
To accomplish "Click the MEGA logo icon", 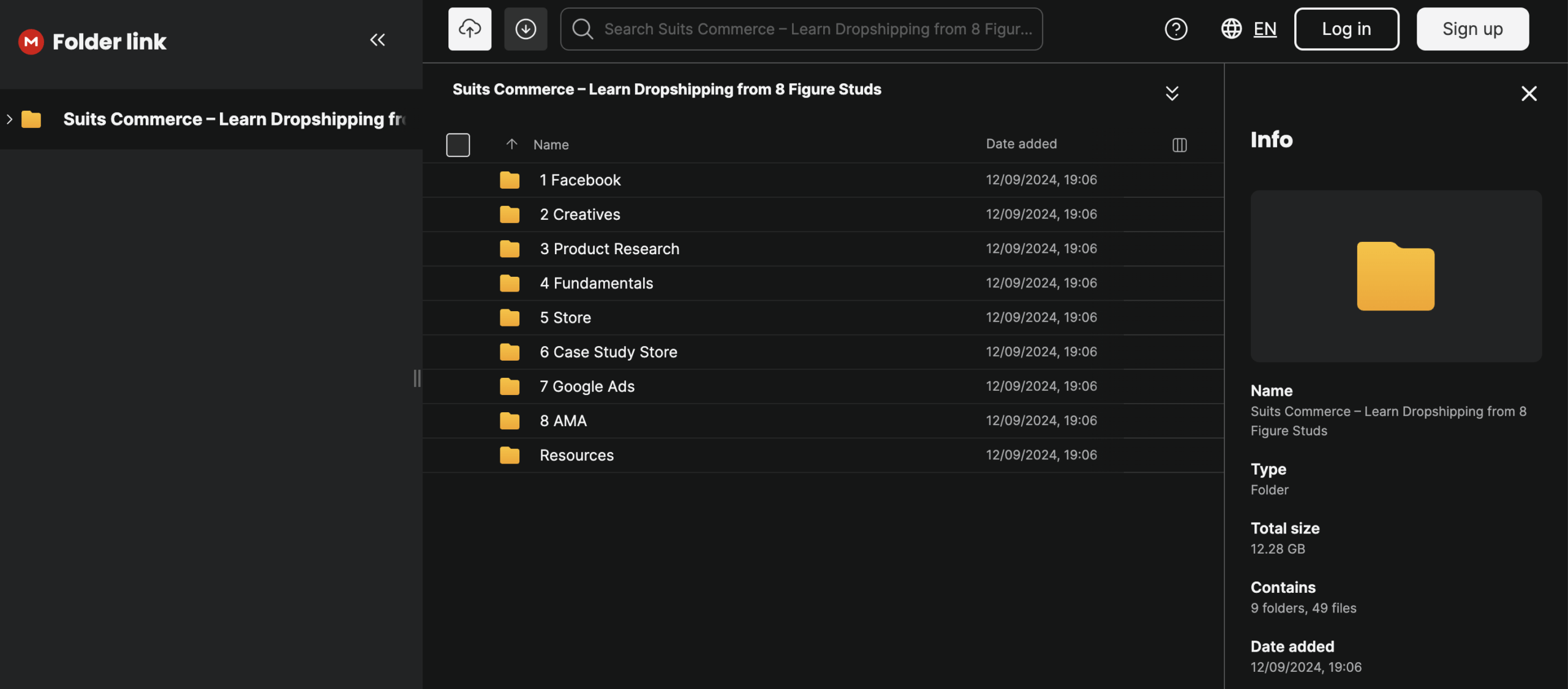I will pos(31,42).
